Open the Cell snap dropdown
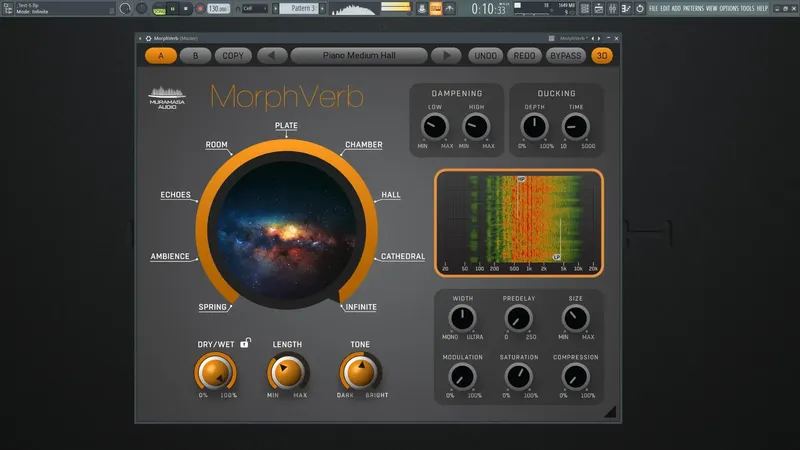800x450 pixels. click(255, 9)
